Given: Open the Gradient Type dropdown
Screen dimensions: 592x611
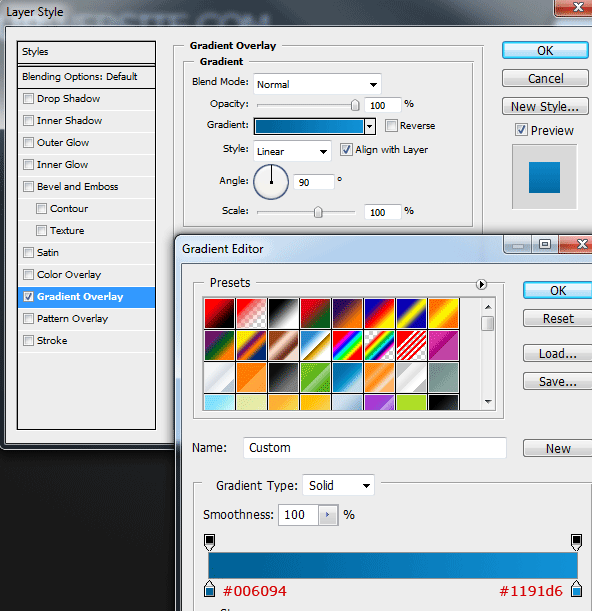Looking at the screenshot, I should pyautogui.click(x=338, y=485).
